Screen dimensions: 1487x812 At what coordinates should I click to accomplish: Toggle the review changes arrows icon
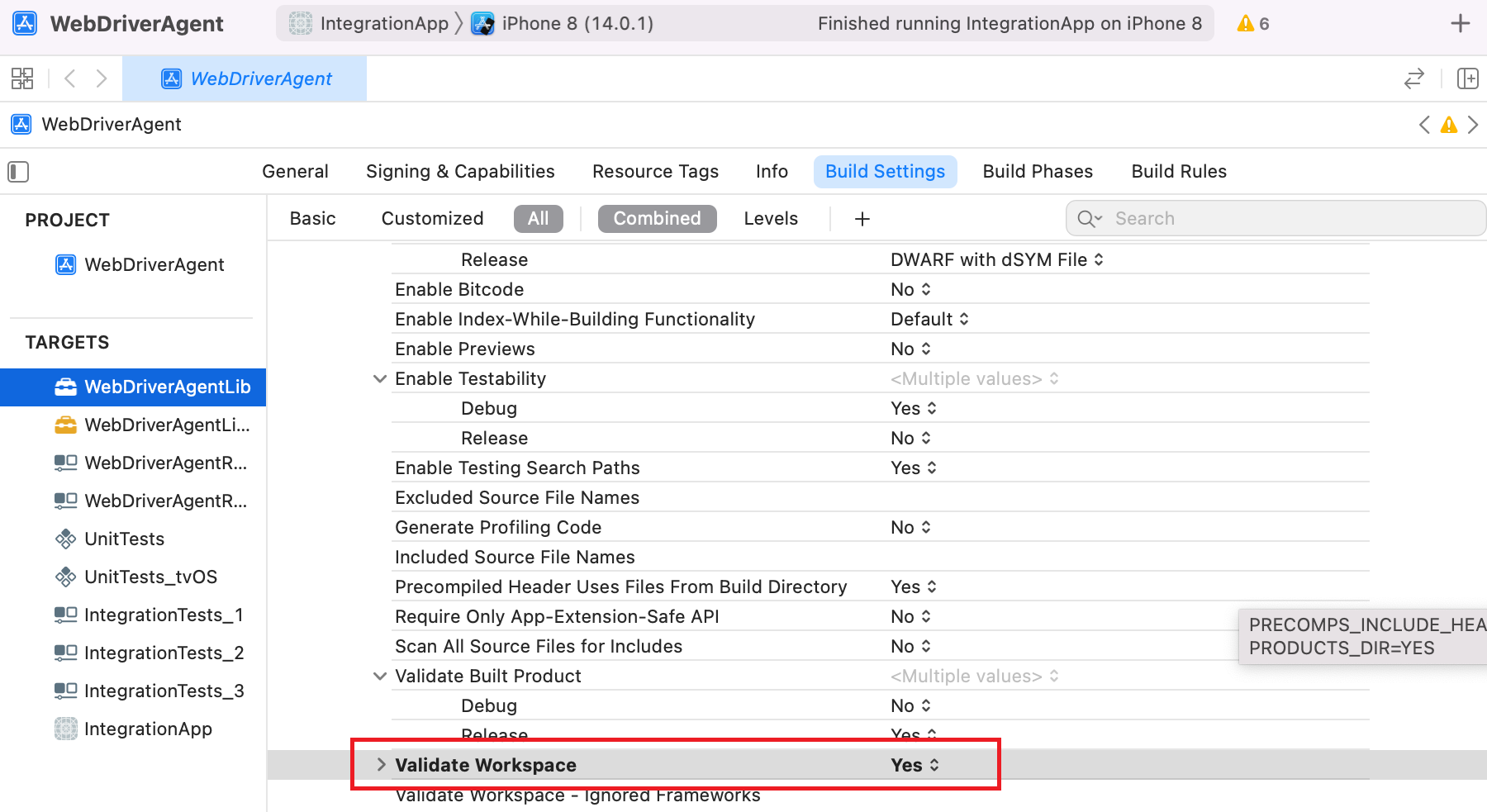pos(1413,78)
